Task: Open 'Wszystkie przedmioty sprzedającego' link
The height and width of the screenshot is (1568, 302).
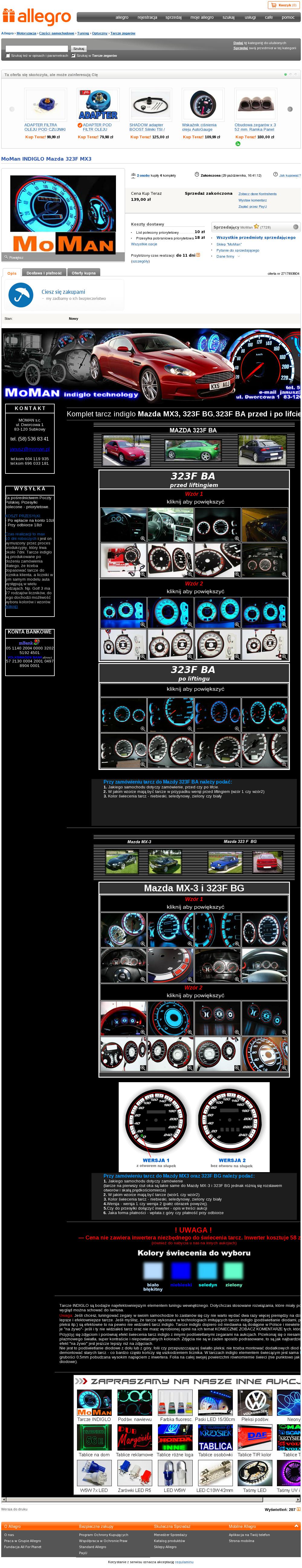Action: (x=256, y=237)
